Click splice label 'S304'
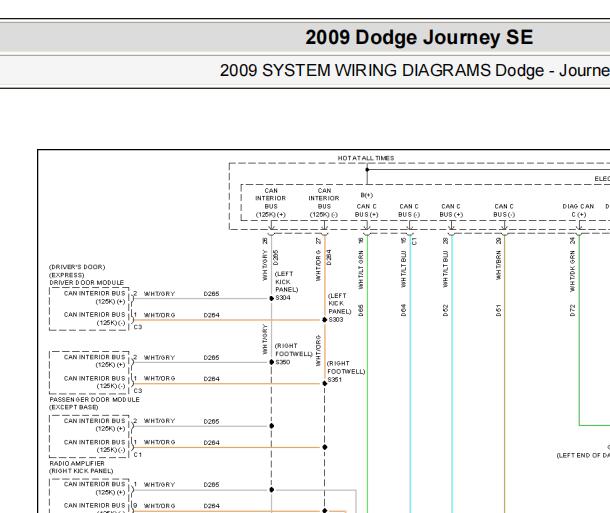 283,298
